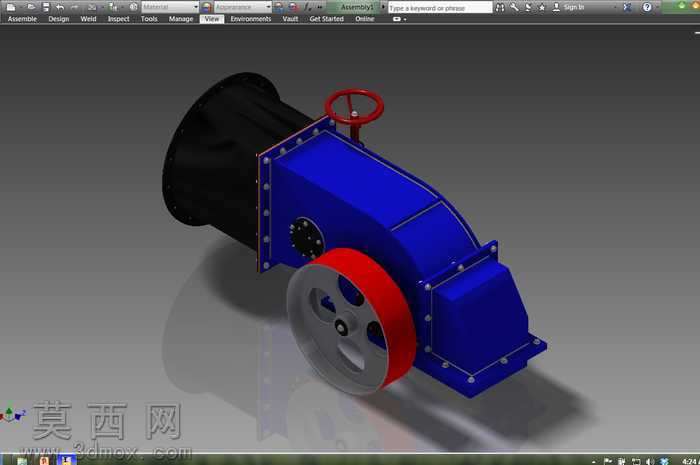The height and width of the screenshot is (465, 700).
Task: Toggle the ribbon display state button after Online
Action: click(x=397, y=19)
